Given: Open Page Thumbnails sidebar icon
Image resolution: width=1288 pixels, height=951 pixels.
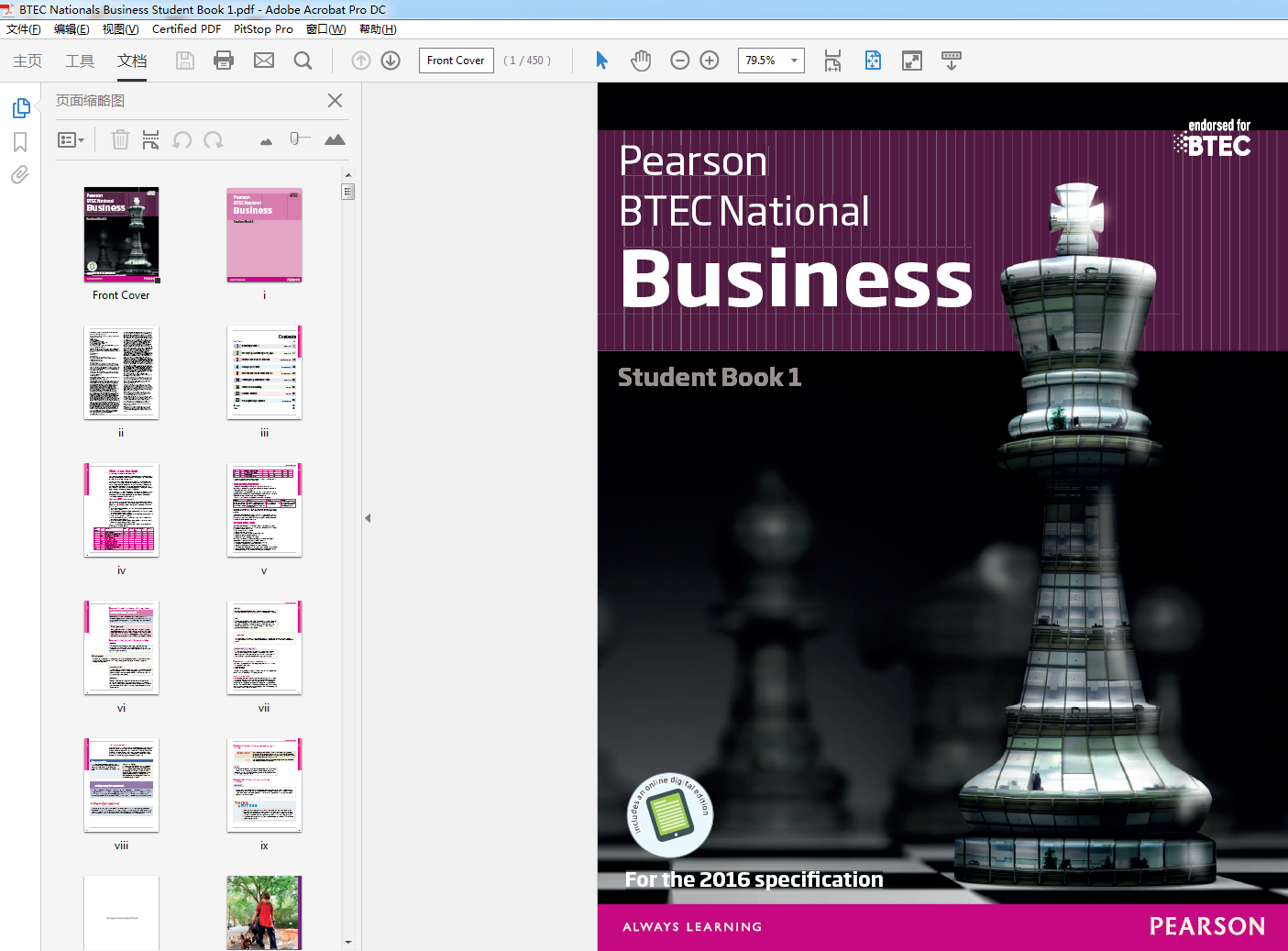Looking at the screenshot, I should pyautogui.click(x=21, y=108).
